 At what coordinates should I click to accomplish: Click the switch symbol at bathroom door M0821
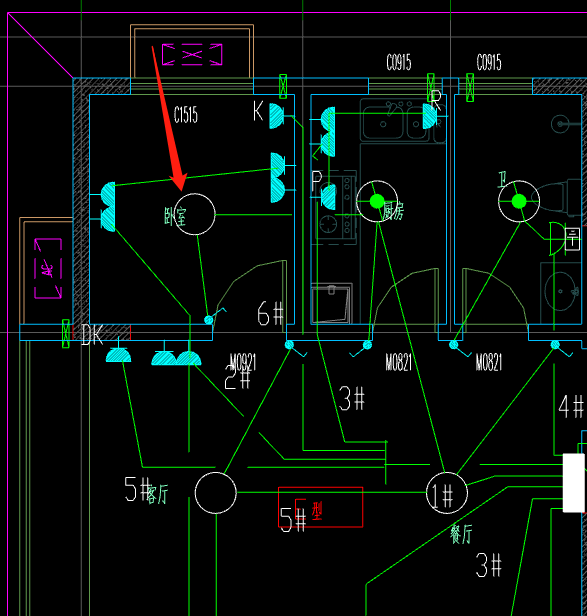(454, 345)
